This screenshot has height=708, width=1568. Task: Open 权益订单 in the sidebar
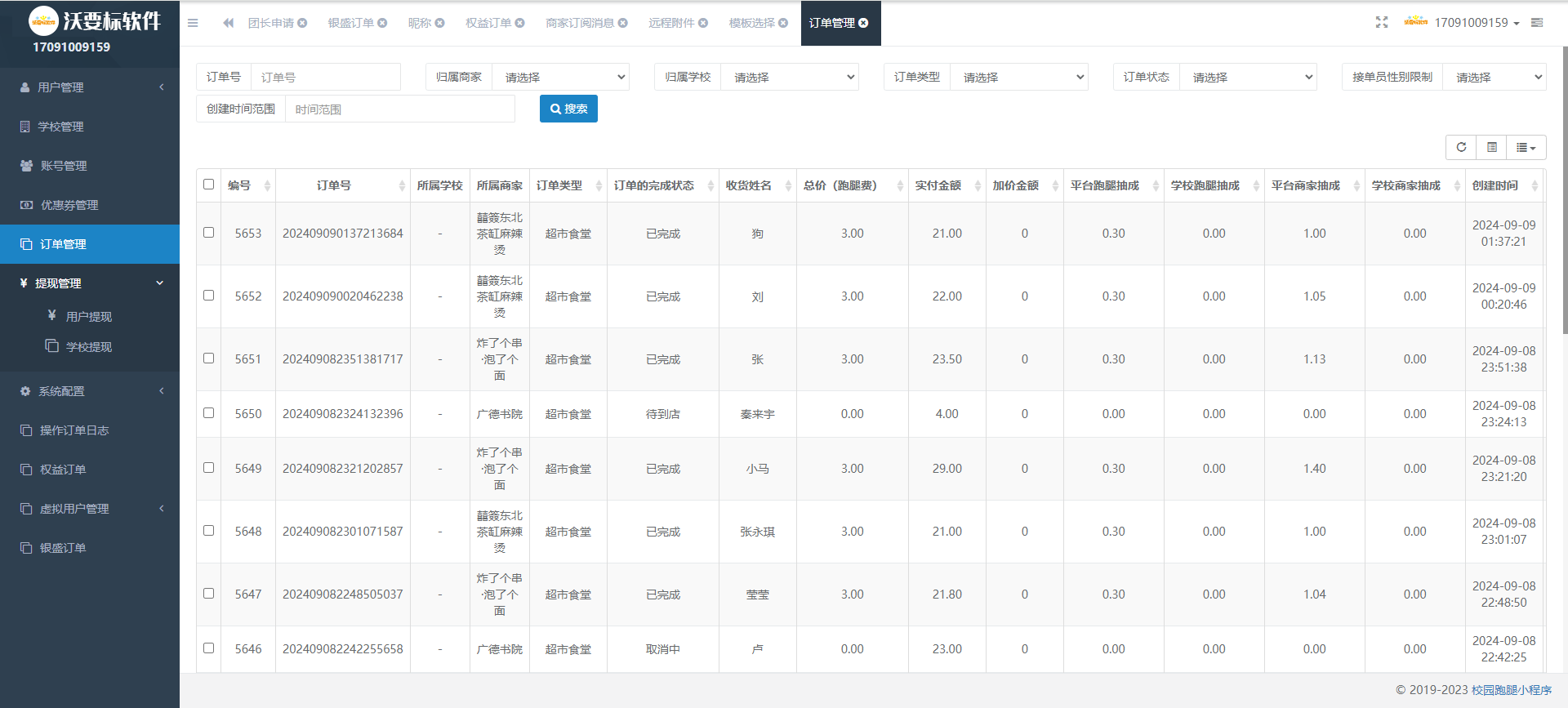(x=90, y=470)
